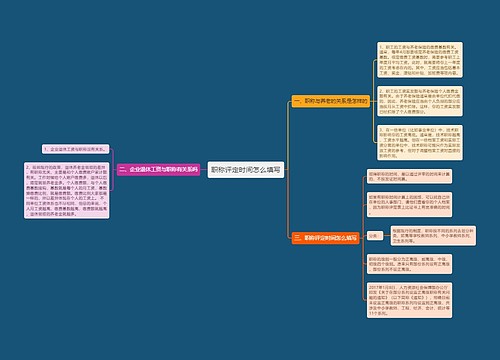Screen dimensions: 500x360
Task: Click orange bracket connector beside branch 一 notes
Action: (x=374, y=101)
